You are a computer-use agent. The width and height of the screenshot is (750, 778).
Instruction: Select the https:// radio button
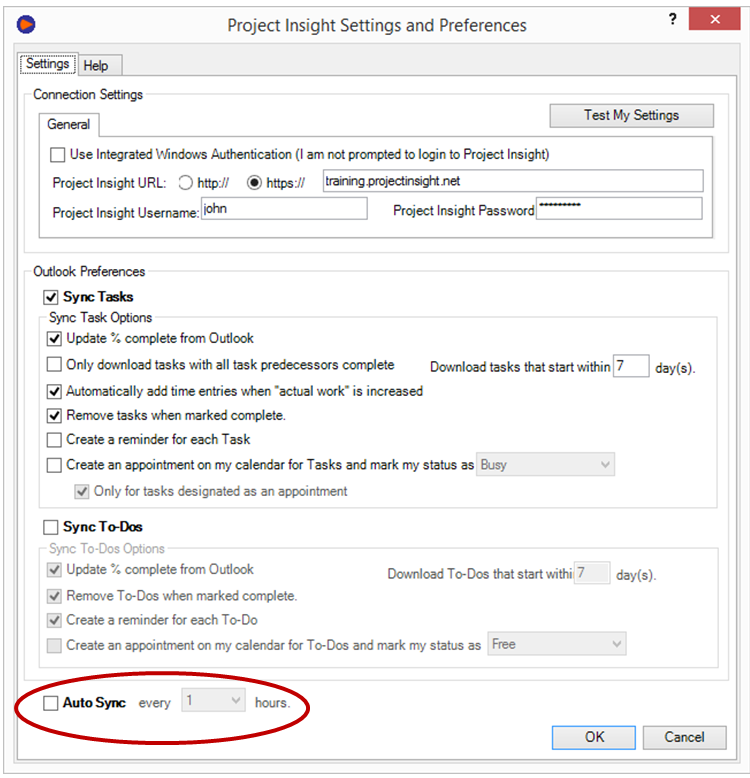[254, 183]
